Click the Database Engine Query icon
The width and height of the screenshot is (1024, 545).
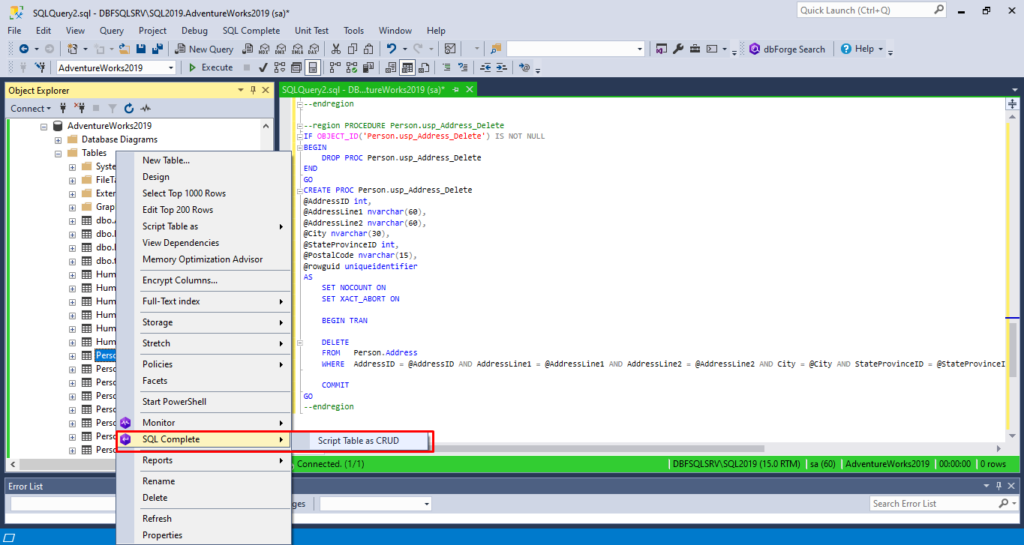pyautogui.click(x=248, y=49)
